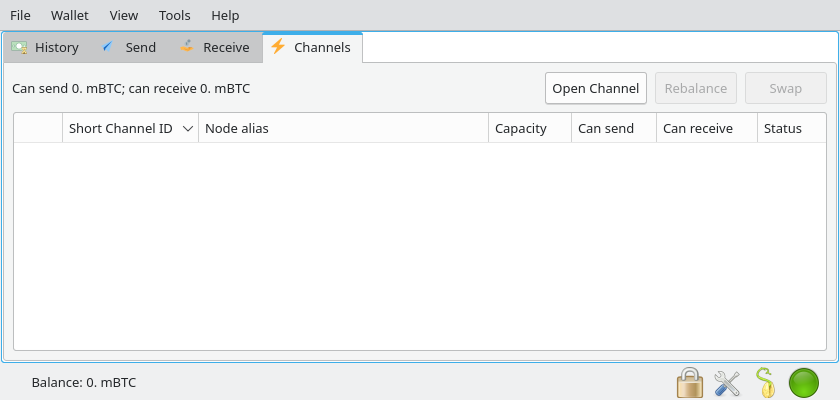Click the seed phrase sprout icon
The height and width of the screenshot is (400, 840).
click(x=765, y=382)
